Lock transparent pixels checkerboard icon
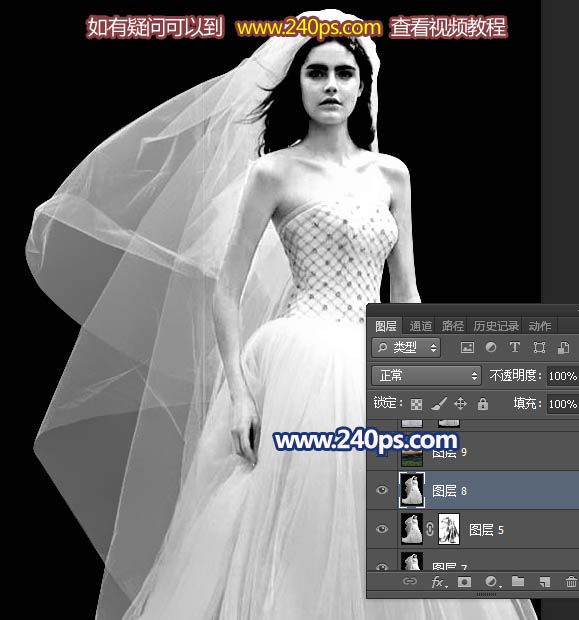Screen dimensions: 579x620 tap(416, 404)
